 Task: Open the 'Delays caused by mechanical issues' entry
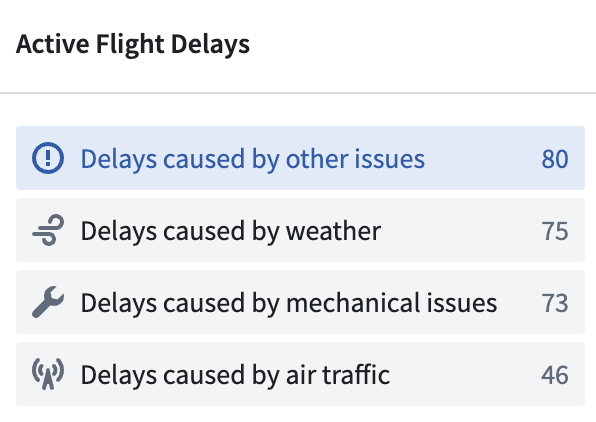tap(300, 302)
